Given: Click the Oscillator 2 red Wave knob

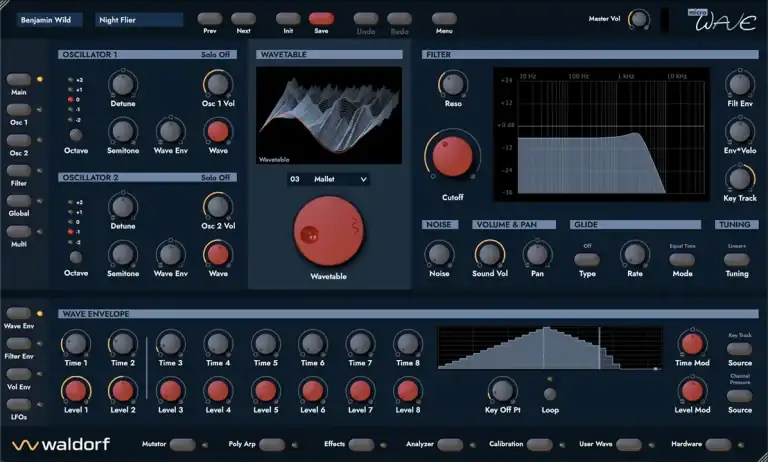Looking at the screenshot, I should coord(218,254).
